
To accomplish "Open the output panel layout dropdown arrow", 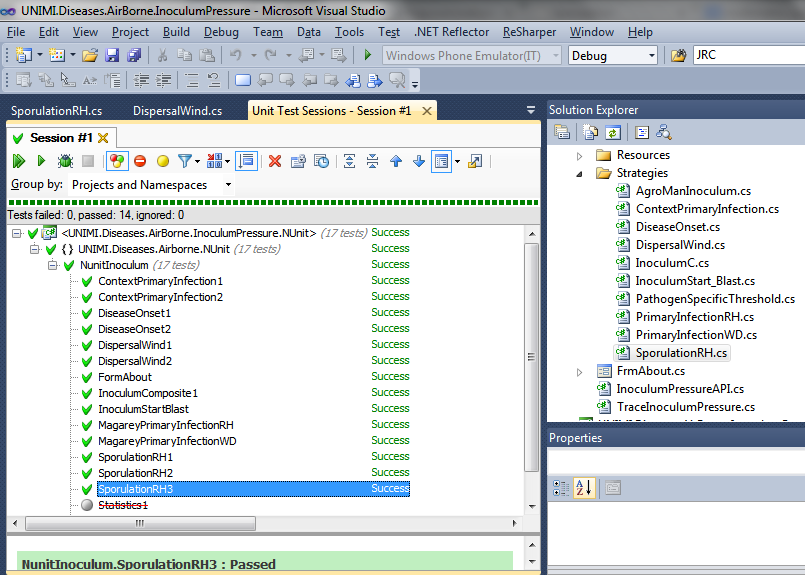I will pyautogui.click(x=457, y=161).
